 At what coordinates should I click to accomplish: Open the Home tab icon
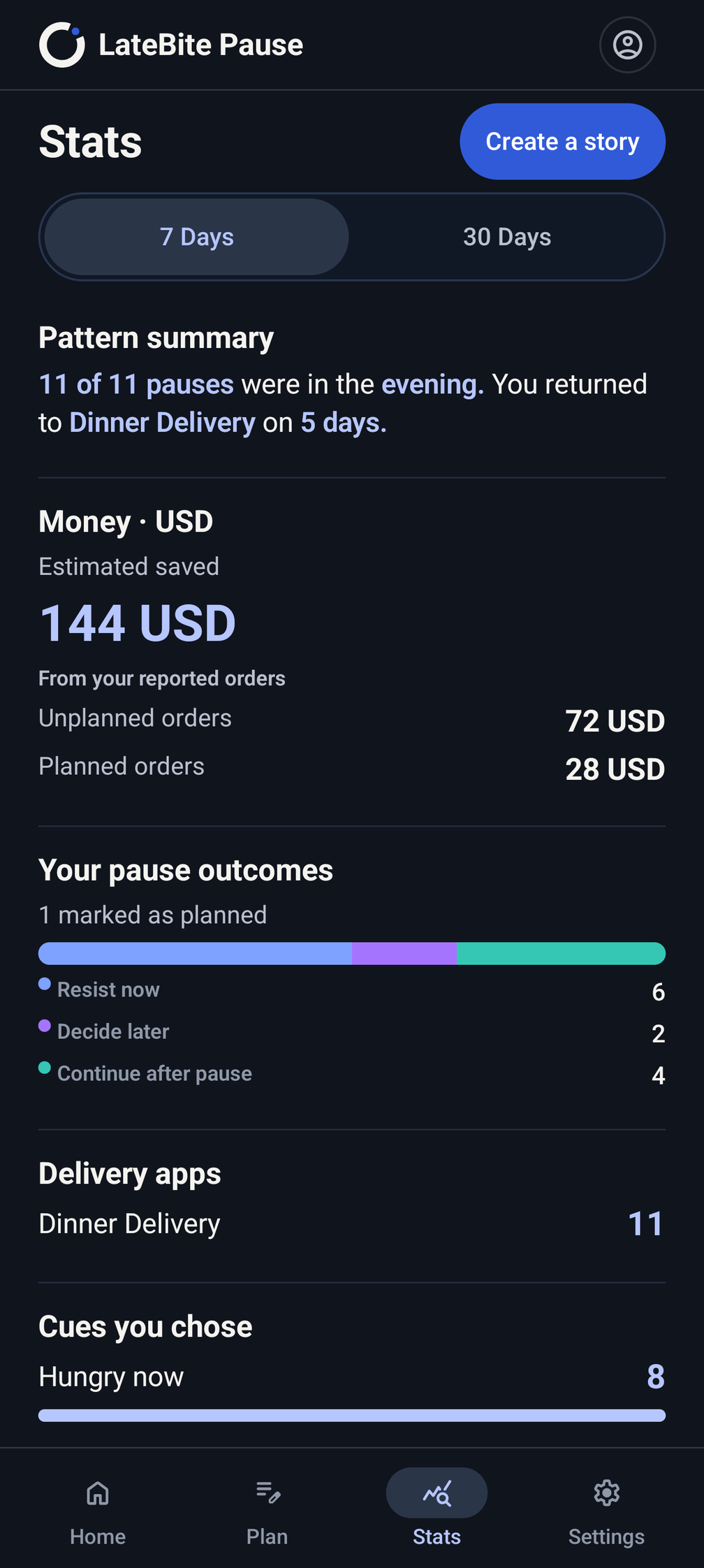[98, 1493]
